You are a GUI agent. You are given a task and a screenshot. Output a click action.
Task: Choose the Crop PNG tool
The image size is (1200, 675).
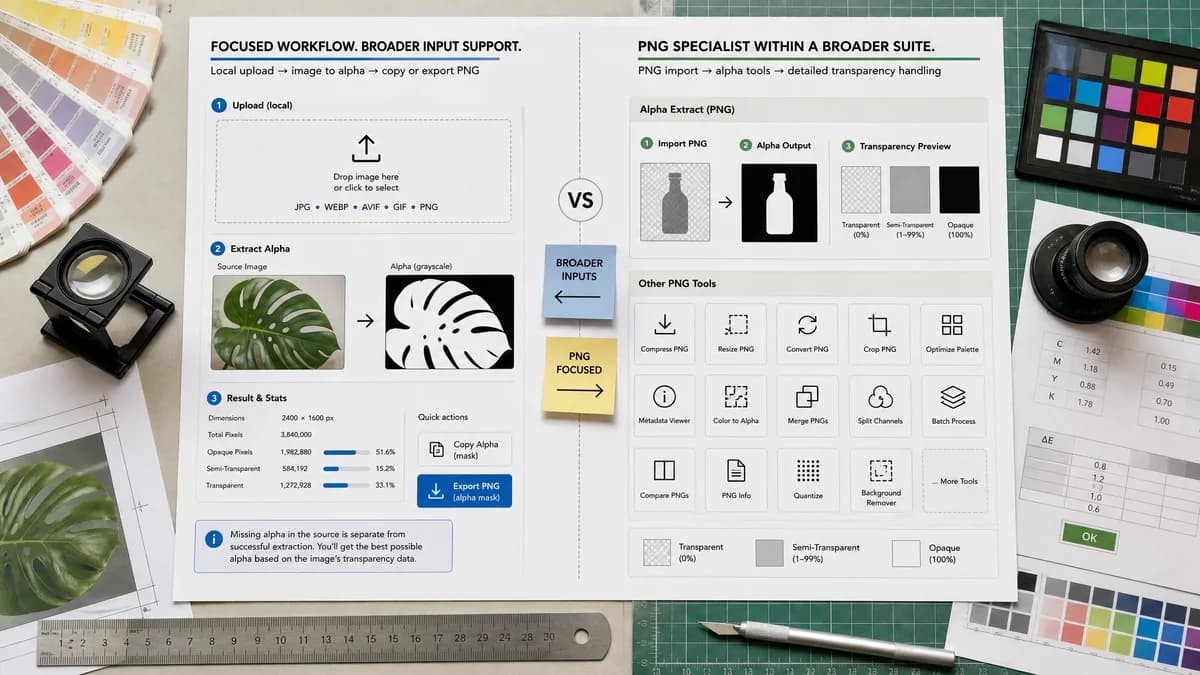[x=879, y=333]
